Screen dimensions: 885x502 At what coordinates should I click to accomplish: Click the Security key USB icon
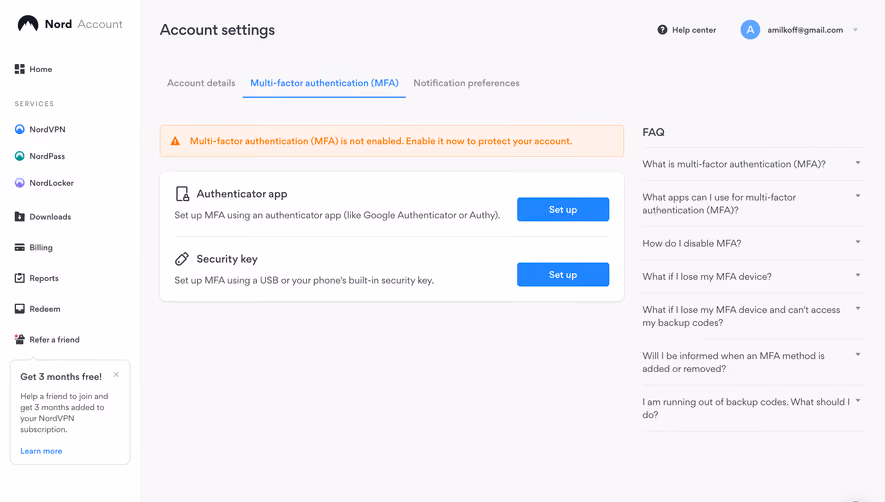(182, 259)
